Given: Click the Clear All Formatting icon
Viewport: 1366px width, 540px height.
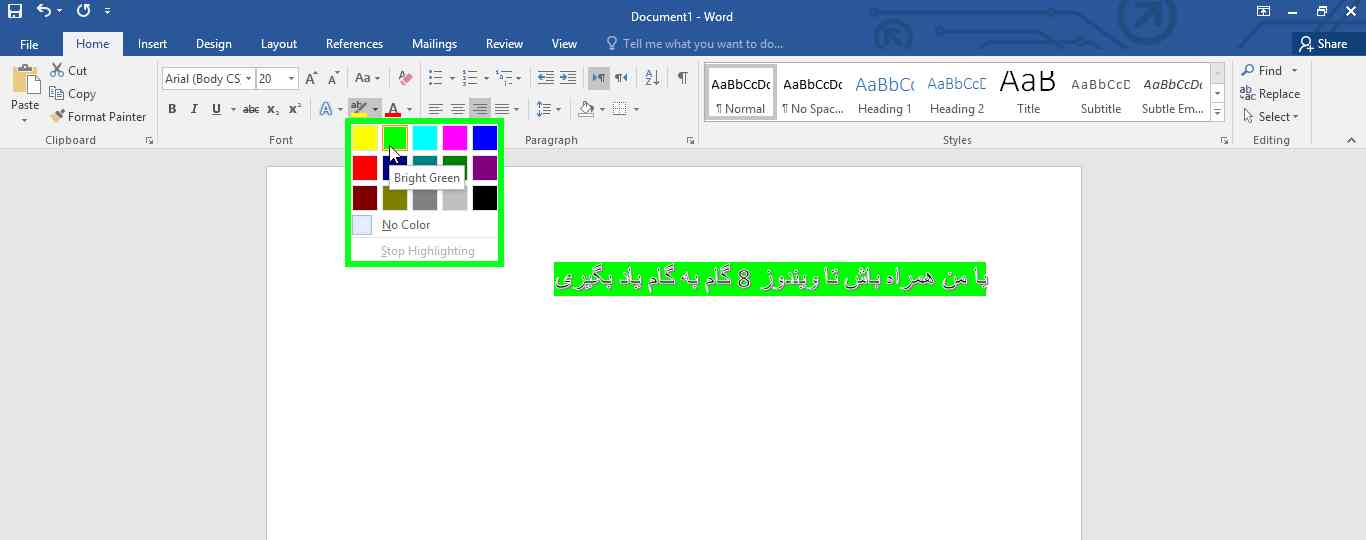Looking at the screenshot, I should click(405, 78).
